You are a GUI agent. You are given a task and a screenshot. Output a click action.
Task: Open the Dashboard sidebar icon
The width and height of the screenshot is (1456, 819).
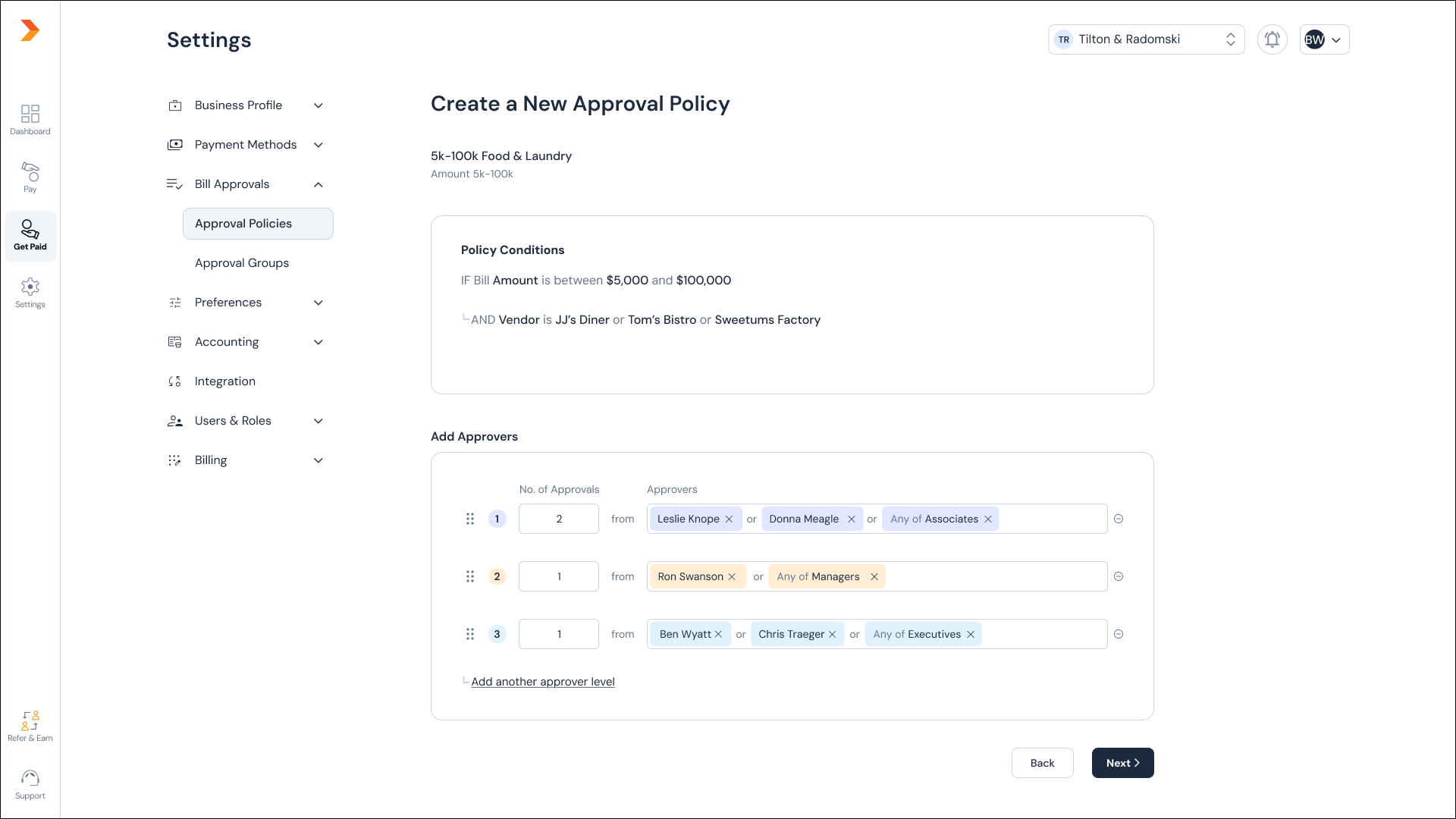(x=30, y=119)
